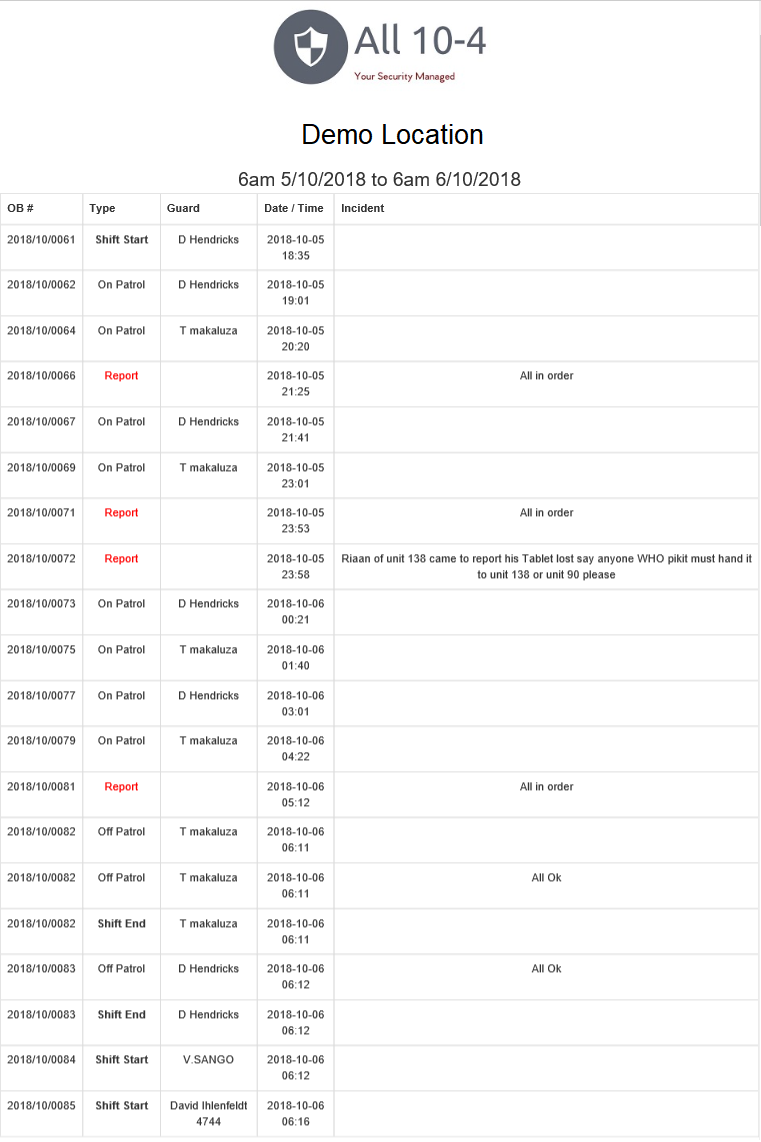Sort by the OB # column header

point(21,208)
